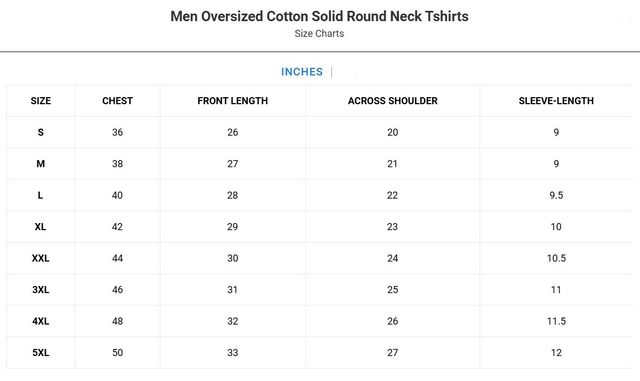Click the Size Charts subtitle
640x381 pixels.
pyautogui.click(x=319, y=33)
